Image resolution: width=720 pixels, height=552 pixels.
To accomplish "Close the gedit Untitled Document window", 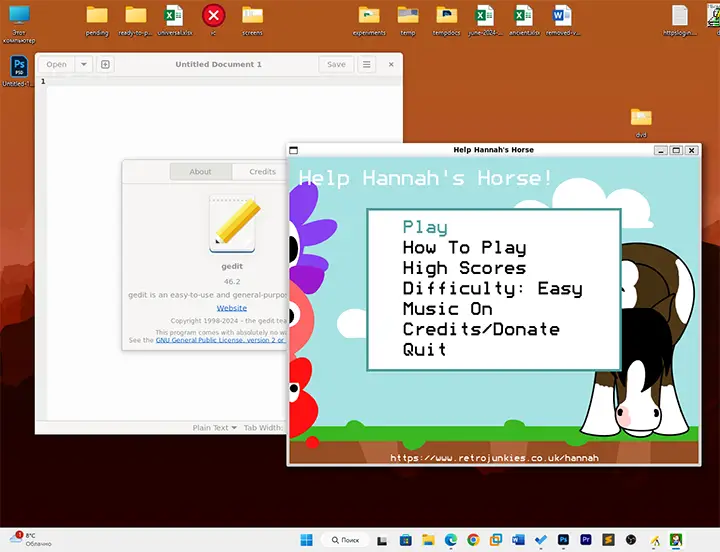I will coord(391,64).
